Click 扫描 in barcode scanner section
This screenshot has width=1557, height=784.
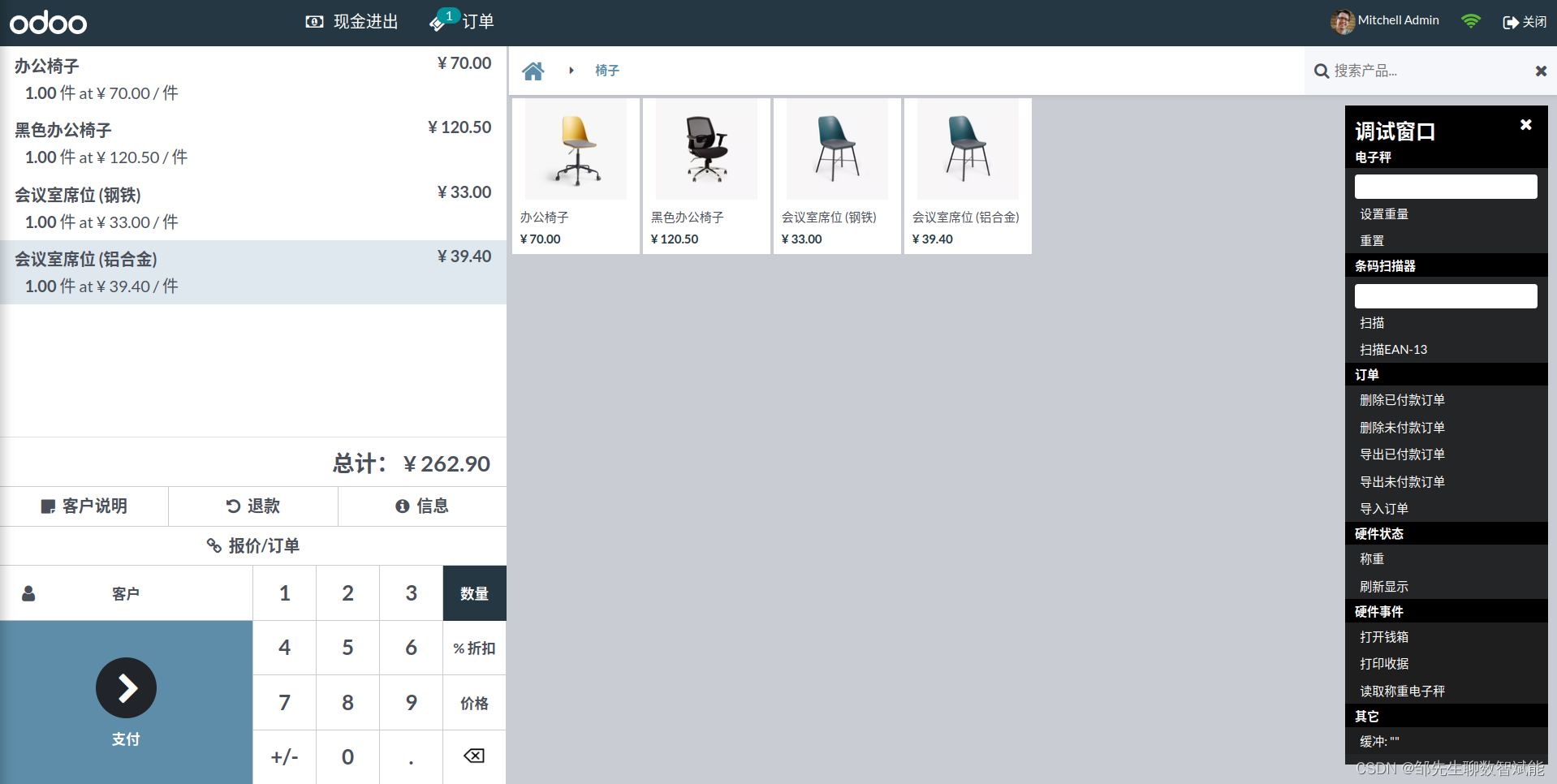coord(1372,323)
